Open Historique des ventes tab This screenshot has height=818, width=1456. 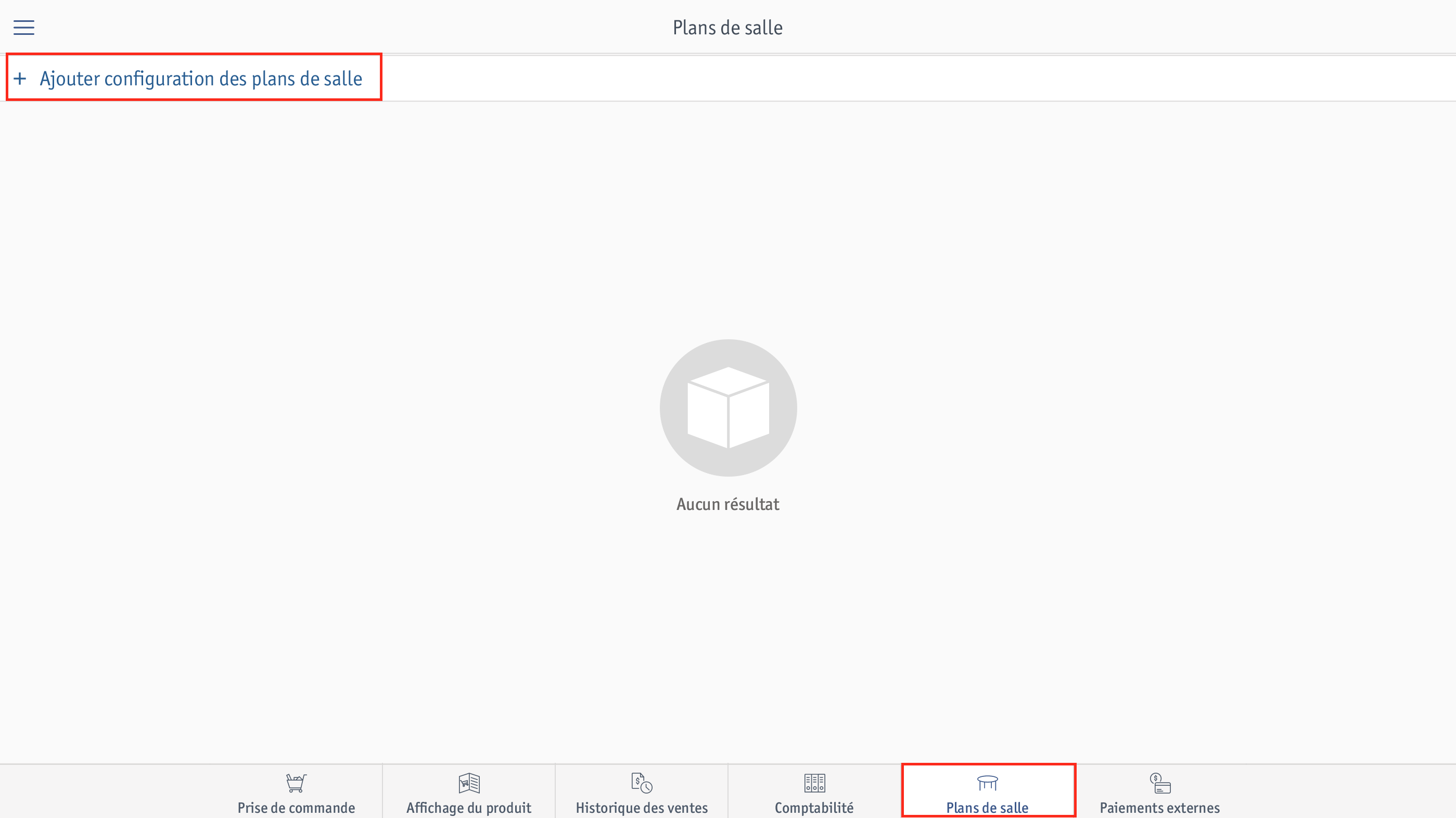(x=642, y=793)
